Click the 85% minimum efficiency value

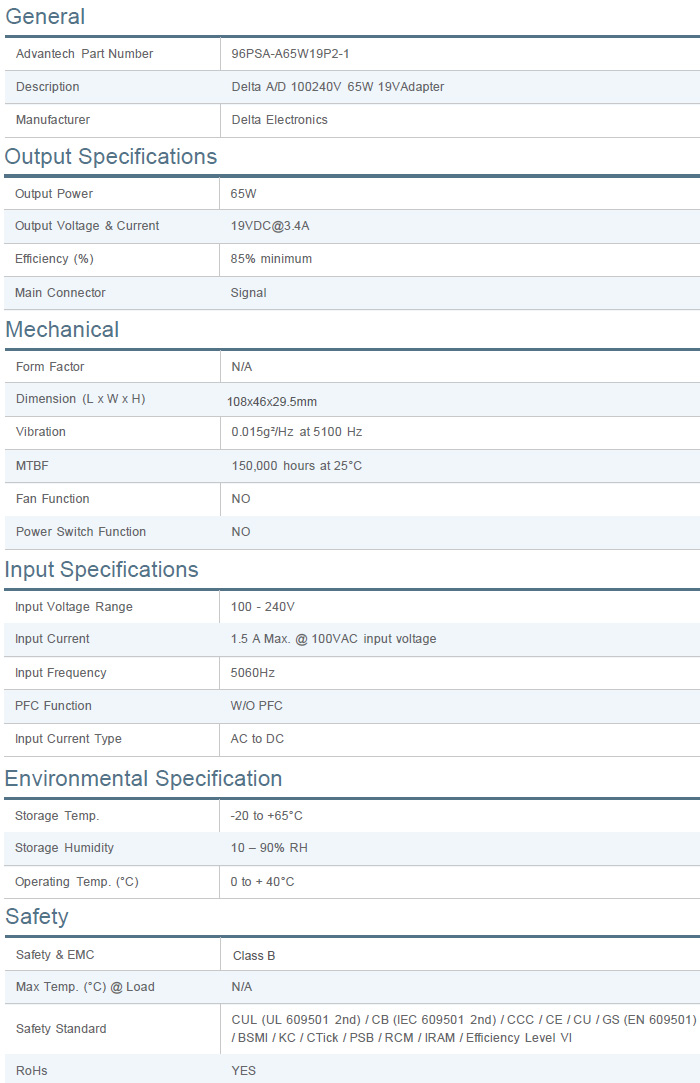(271, 259)
